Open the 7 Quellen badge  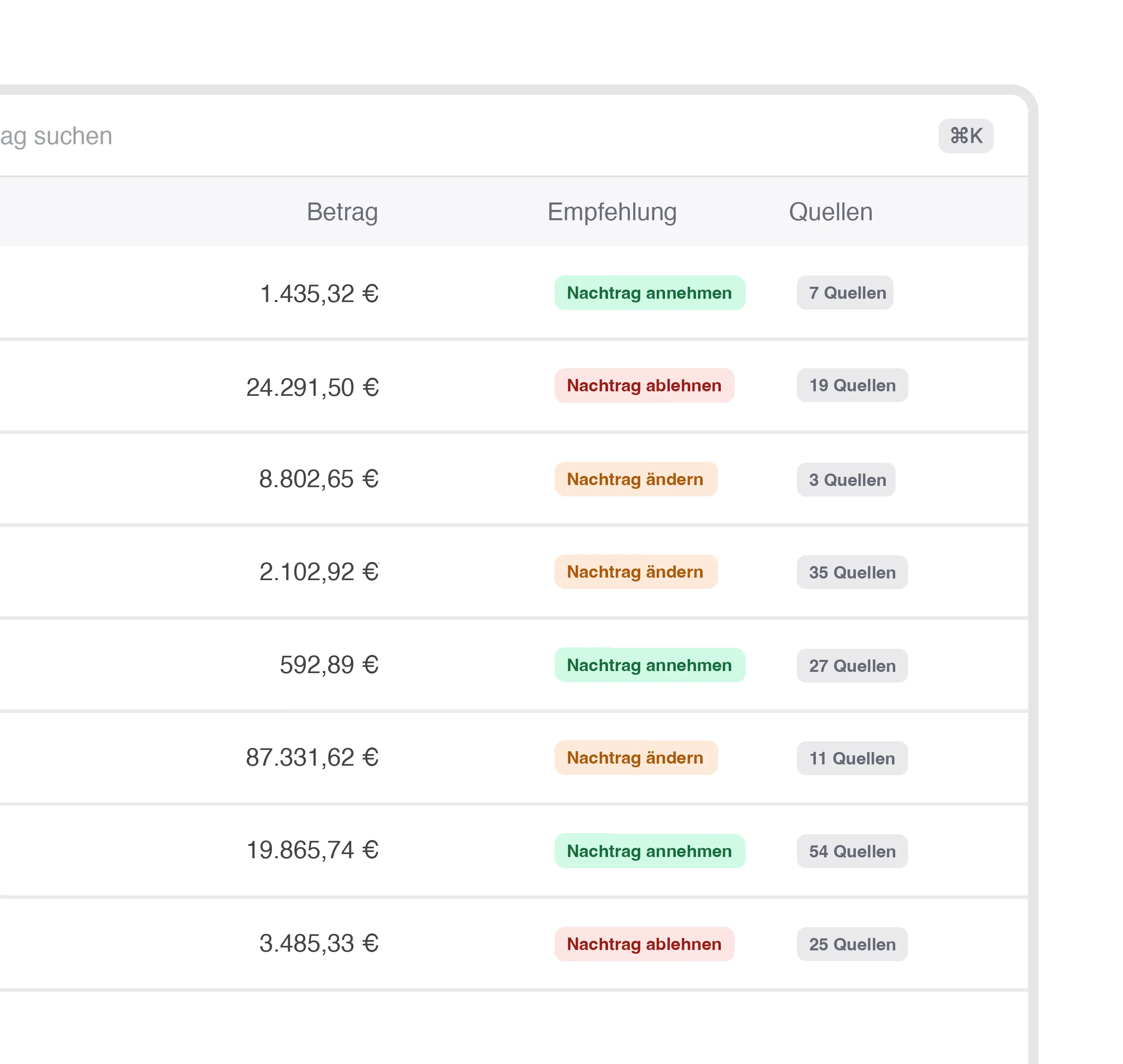tap(844, 293)
